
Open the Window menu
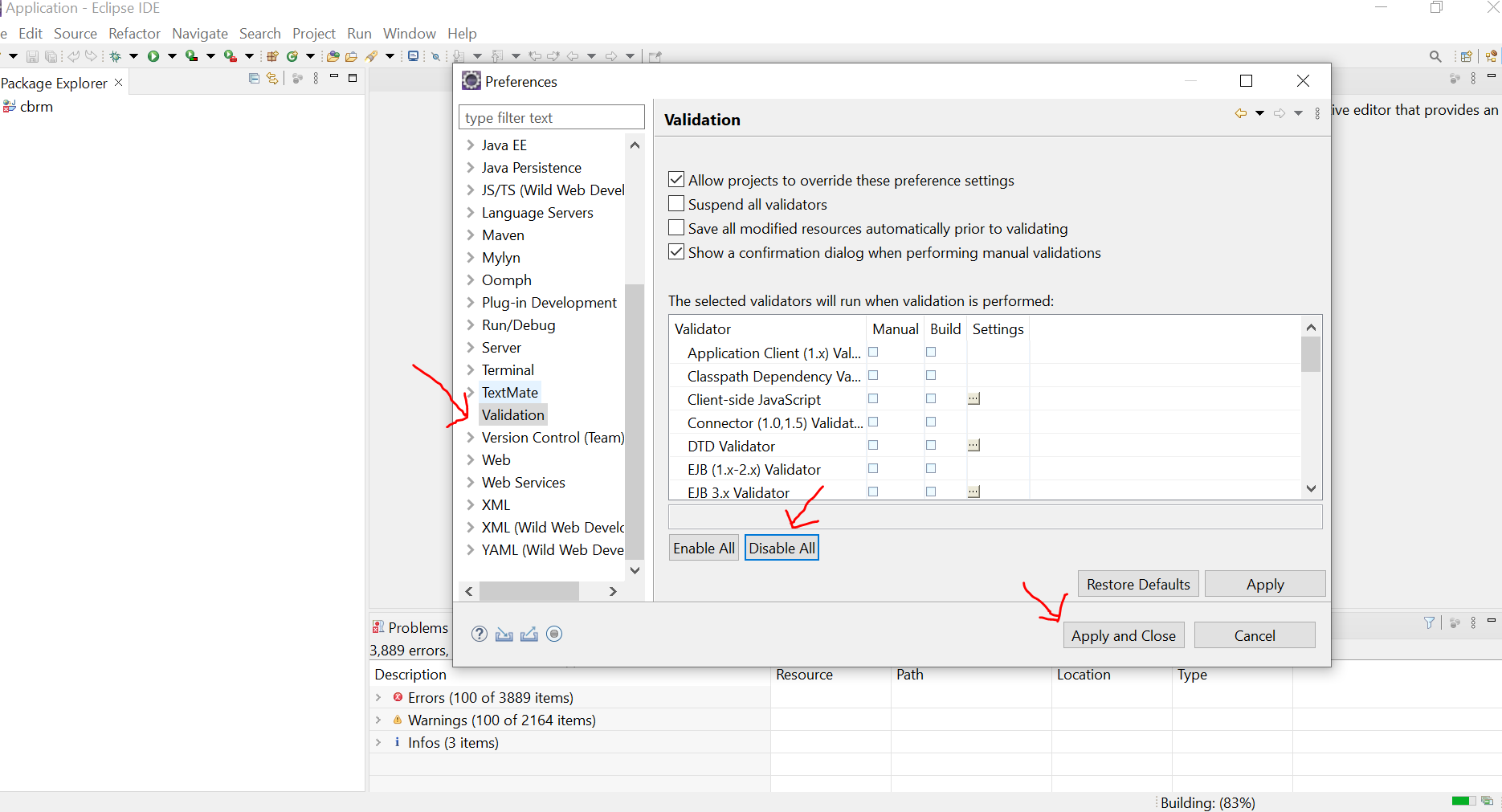(x=410, y=34)
